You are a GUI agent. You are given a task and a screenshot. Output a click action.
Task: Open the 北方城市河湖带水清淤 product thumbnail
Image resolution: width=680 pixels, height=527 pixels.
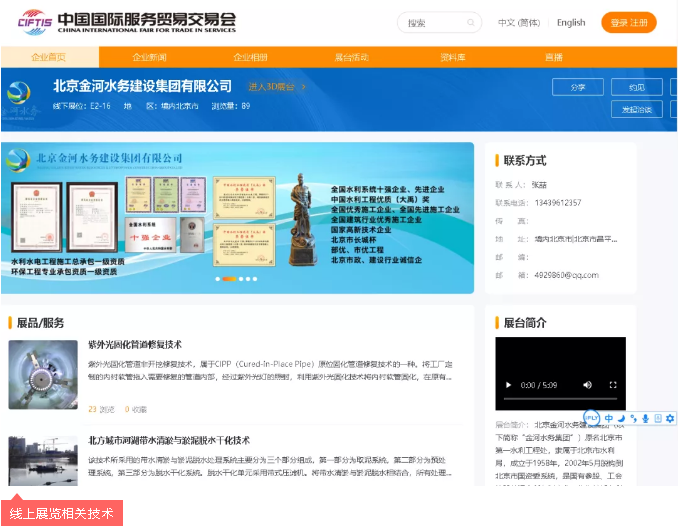(43, 461)
